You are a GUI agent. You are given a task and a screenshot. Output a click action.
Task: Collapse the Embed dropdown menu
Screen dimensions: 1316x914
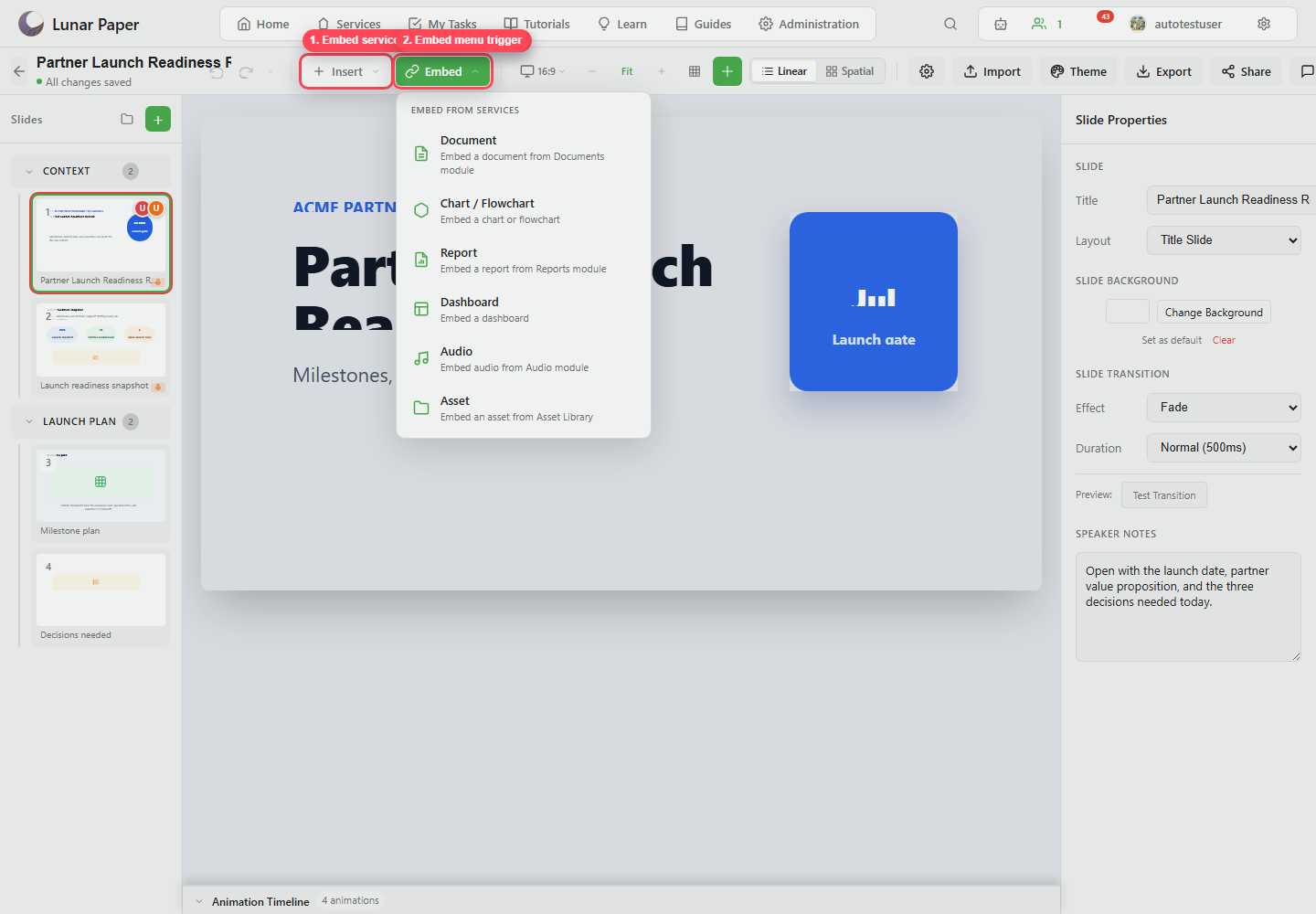click(443, 71)
